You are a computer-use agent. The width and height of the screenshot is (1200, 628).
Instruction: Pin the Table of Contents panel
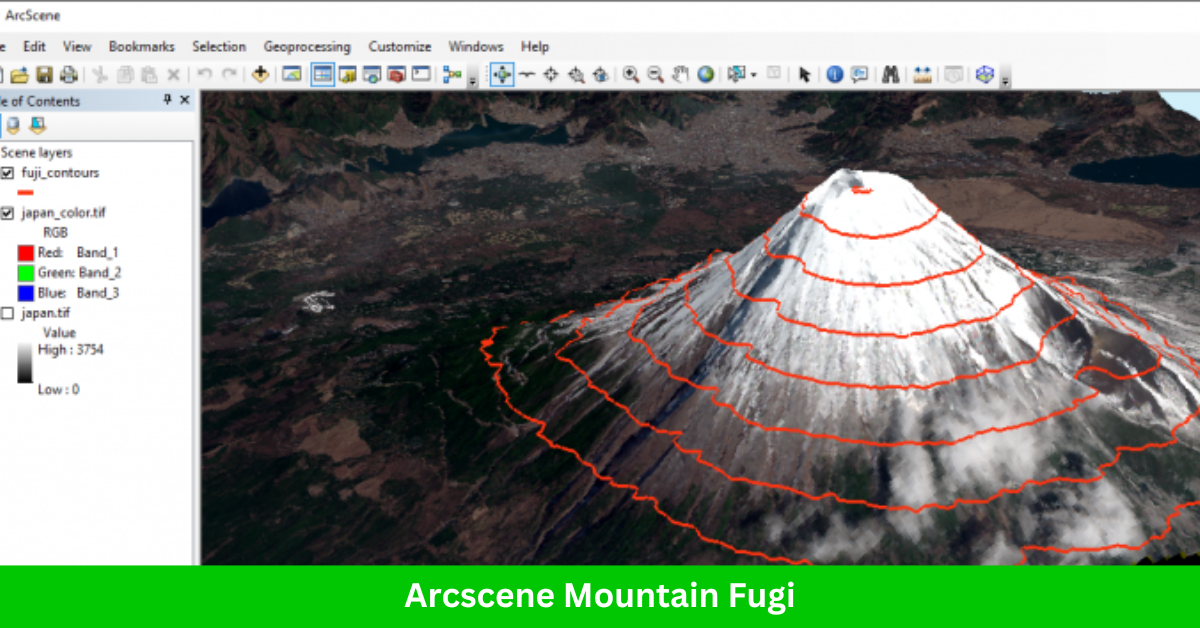coord(170,100)
